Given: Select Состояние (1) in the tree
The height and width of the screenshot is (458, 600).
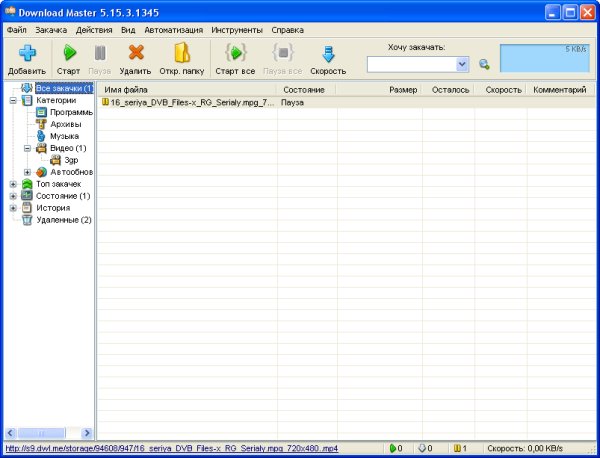Looking at the screenshot, I should 63,196.
